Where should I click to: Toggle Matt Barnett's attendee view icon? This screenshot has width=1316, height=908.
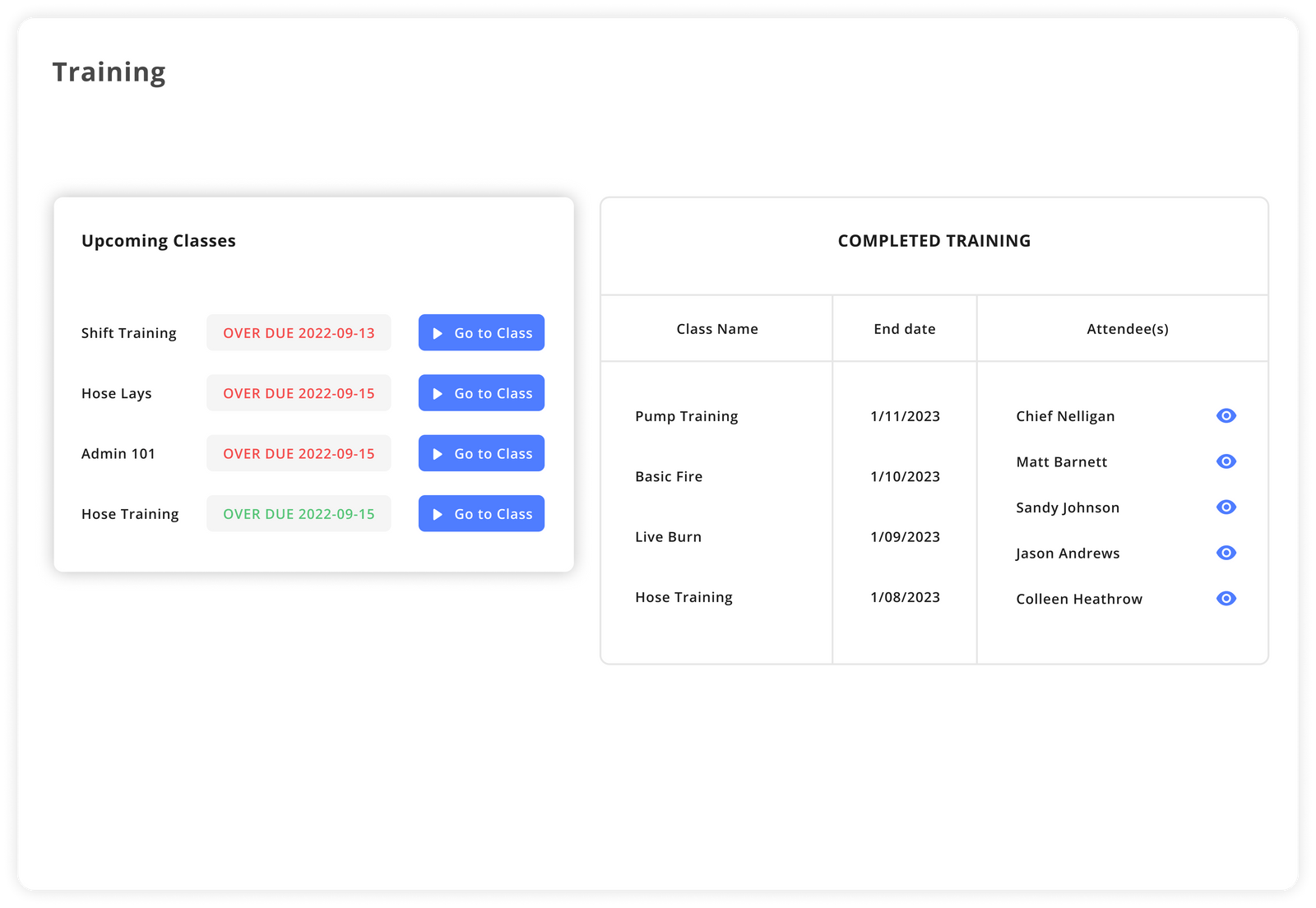(1226, 461)
